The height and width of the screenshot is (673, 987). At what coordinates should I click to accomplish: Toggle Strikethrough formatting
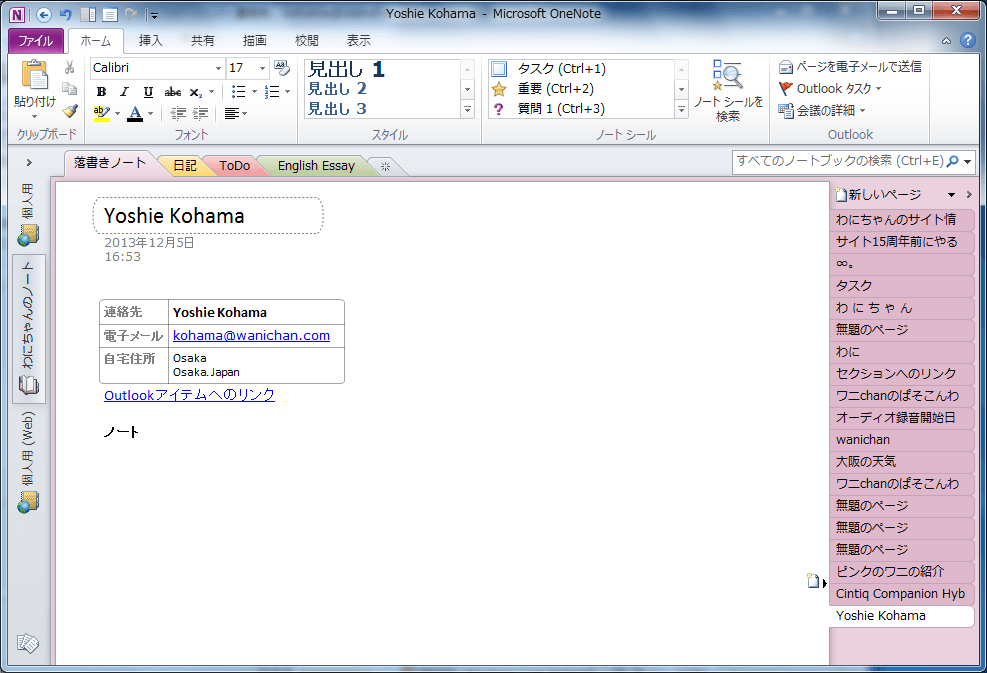pos(172,92)
